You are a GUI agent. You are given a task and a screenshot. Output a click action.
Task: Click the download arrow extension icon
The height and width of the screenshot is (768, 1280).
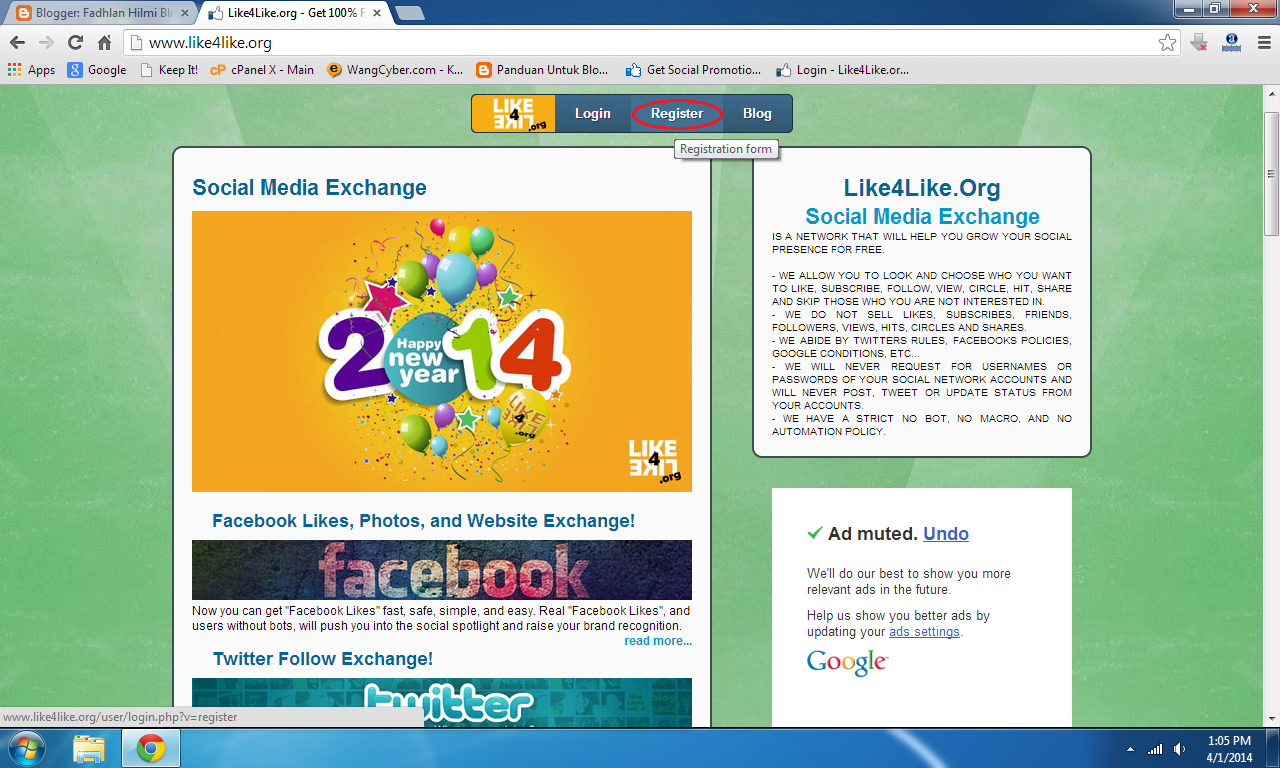1199,43
